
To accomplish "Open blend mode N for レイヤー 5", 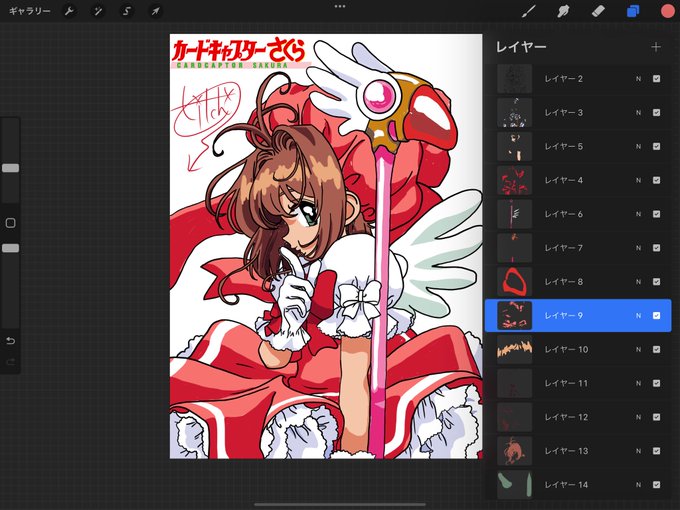I will pyautogui.click(x=638, y=146).
